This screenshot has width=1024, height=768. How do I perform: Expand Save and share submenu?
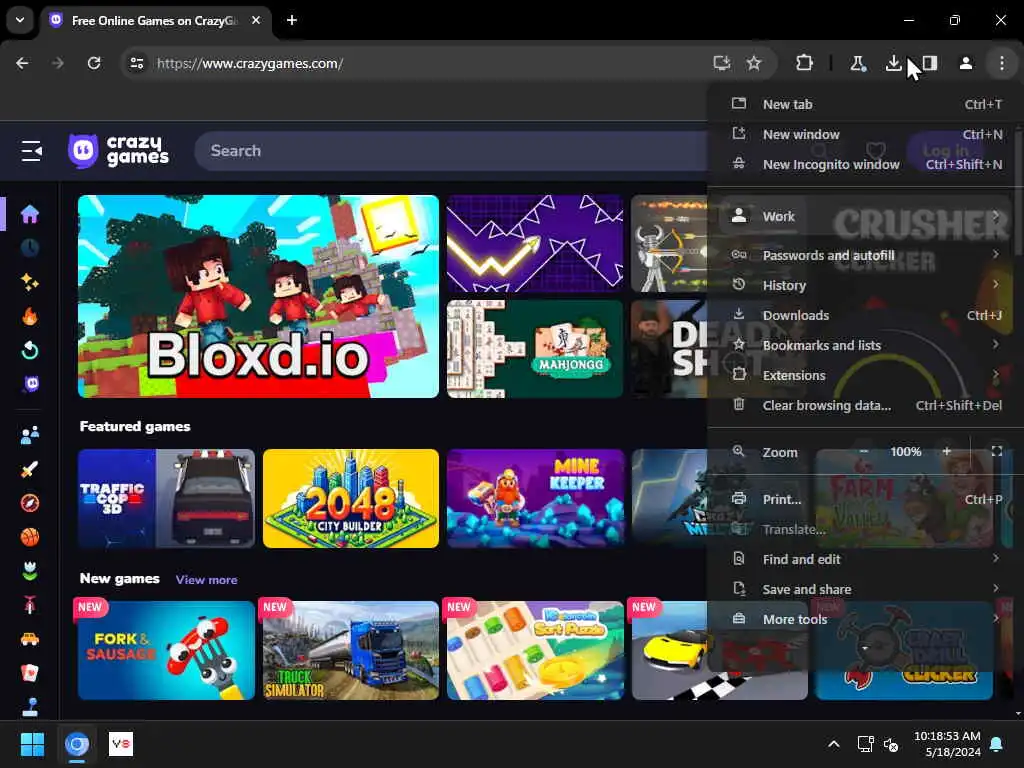tap(866, 590)
